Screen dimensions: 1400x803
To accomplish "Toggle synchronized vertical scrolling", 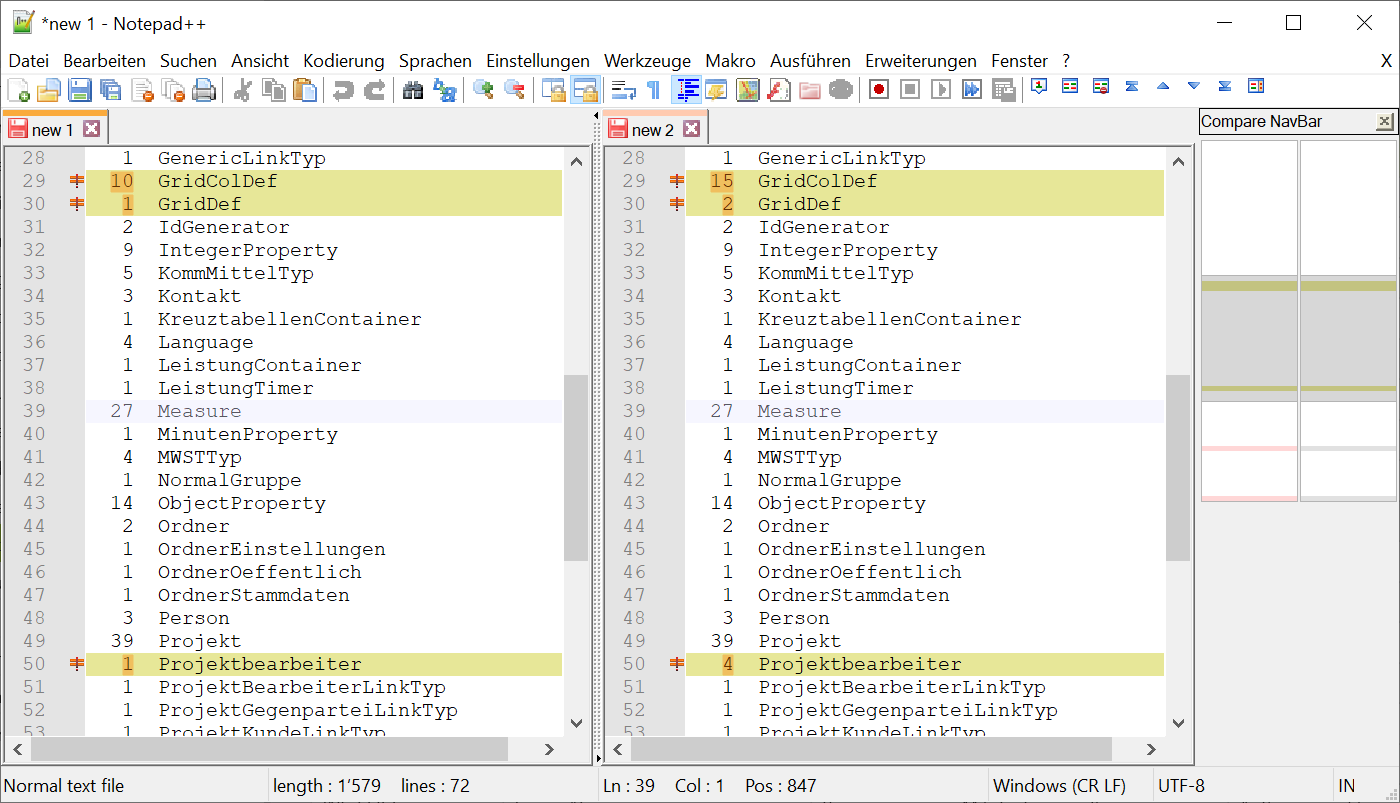I will click(x=553, y=90).
